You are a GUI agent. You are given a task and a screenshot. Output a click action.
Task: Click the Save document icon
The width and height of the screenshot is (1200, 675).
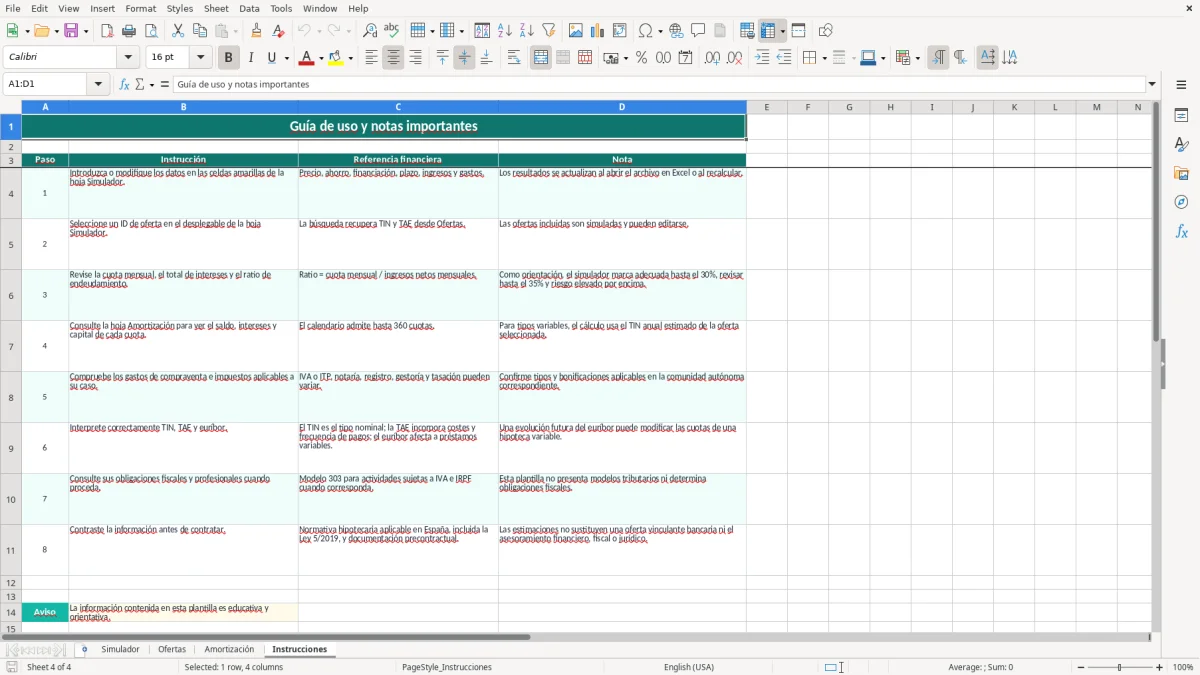(x=71, y=31)
